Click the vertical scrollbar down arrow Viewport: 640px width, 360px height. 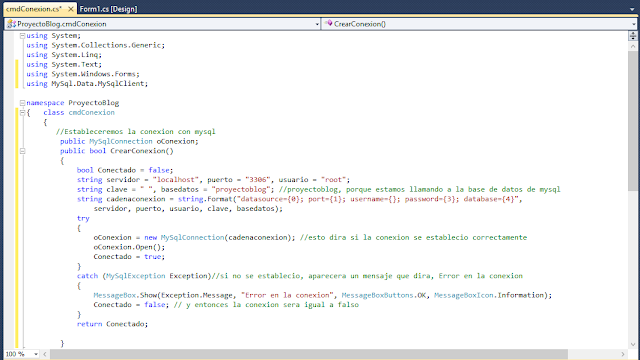633,344
